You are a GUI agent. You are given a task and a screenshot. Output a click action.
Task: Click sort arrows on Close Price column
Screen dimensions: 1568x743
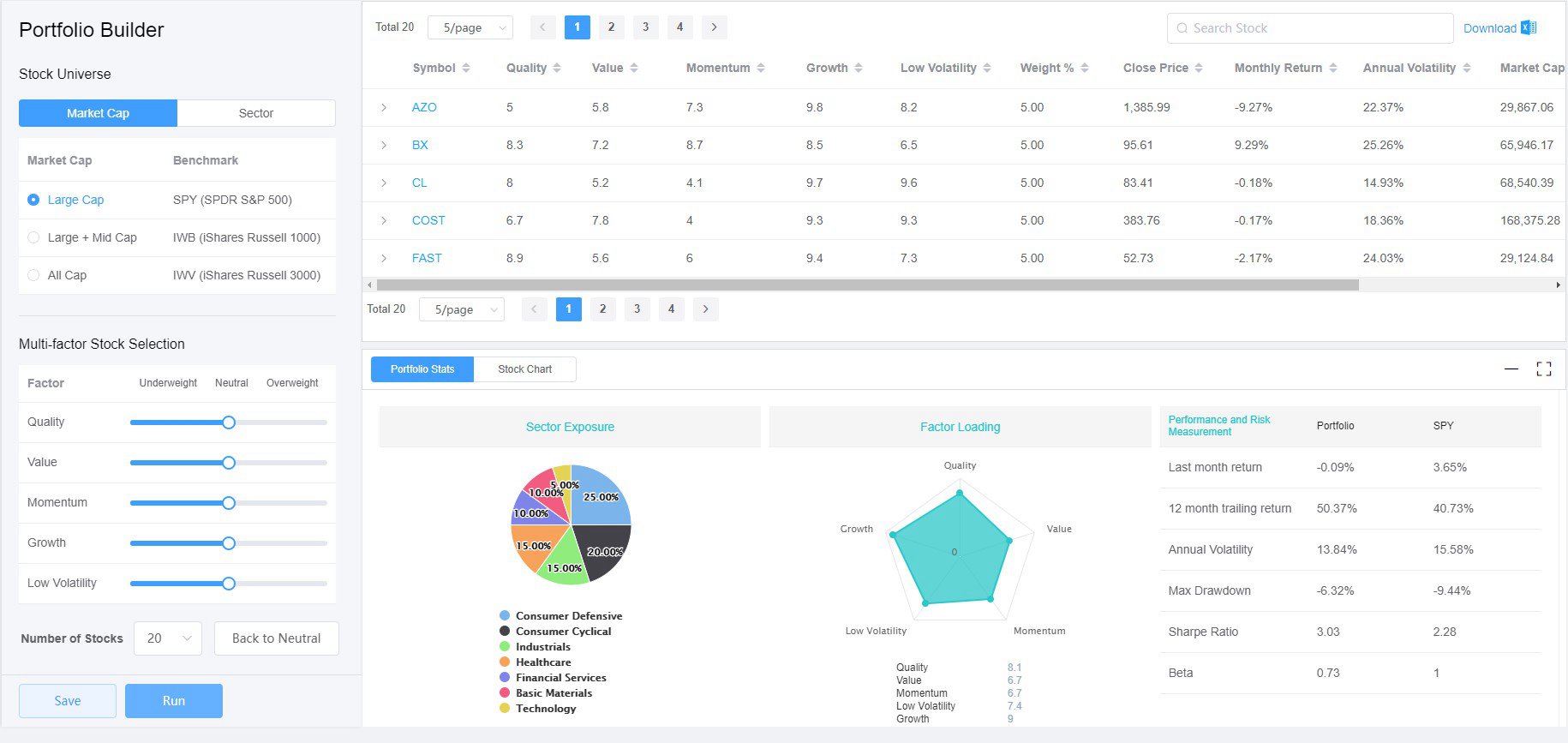pyautogui.click(x=1199, y=68)
